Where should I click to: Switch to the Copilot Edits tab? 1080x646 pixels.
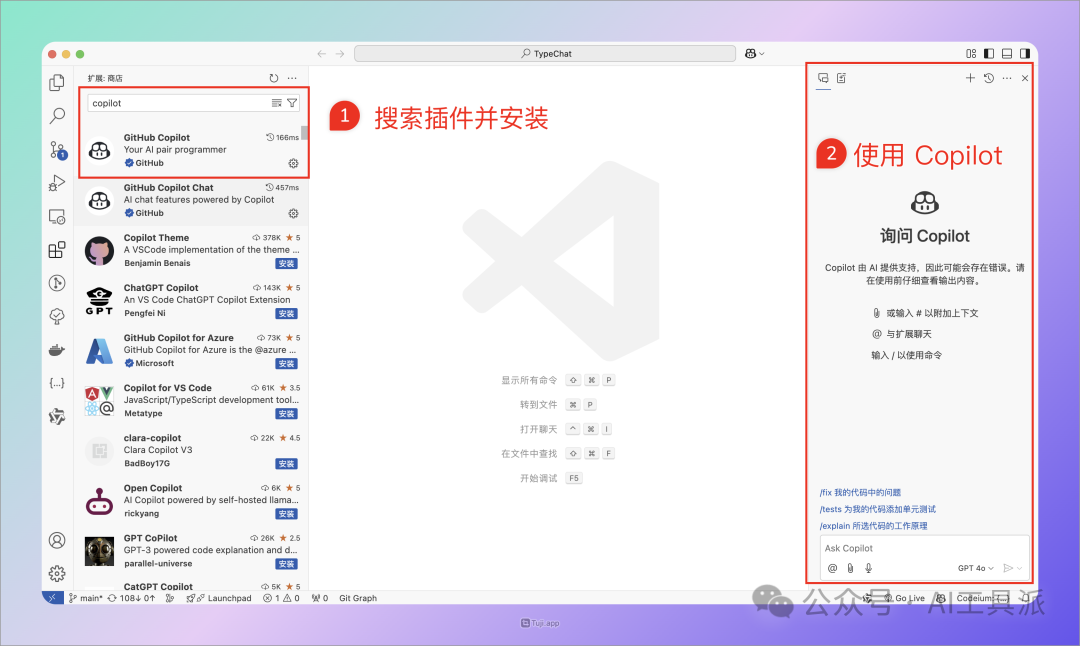[842, 79]
